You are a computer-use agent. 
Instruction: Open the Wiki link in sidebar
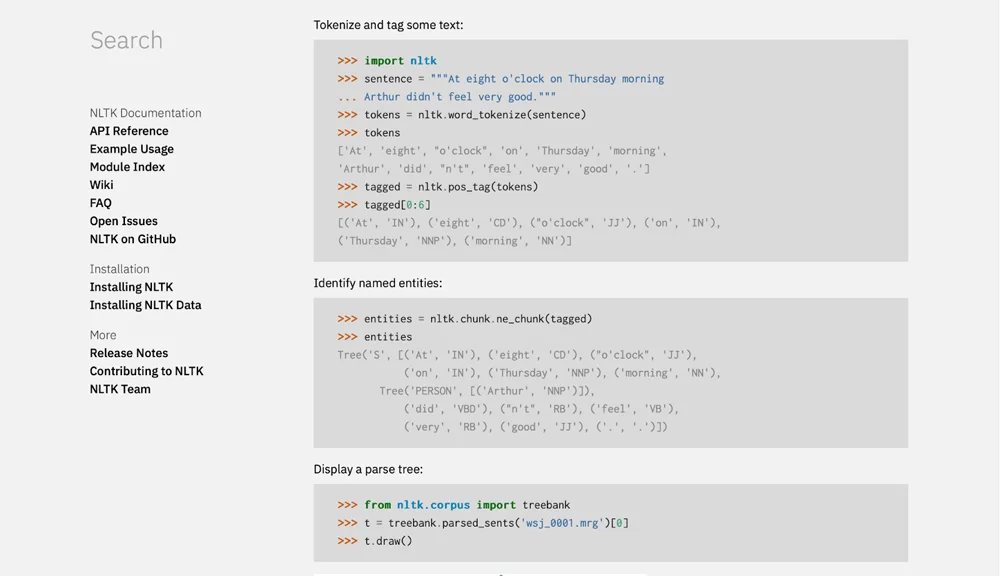101,185
